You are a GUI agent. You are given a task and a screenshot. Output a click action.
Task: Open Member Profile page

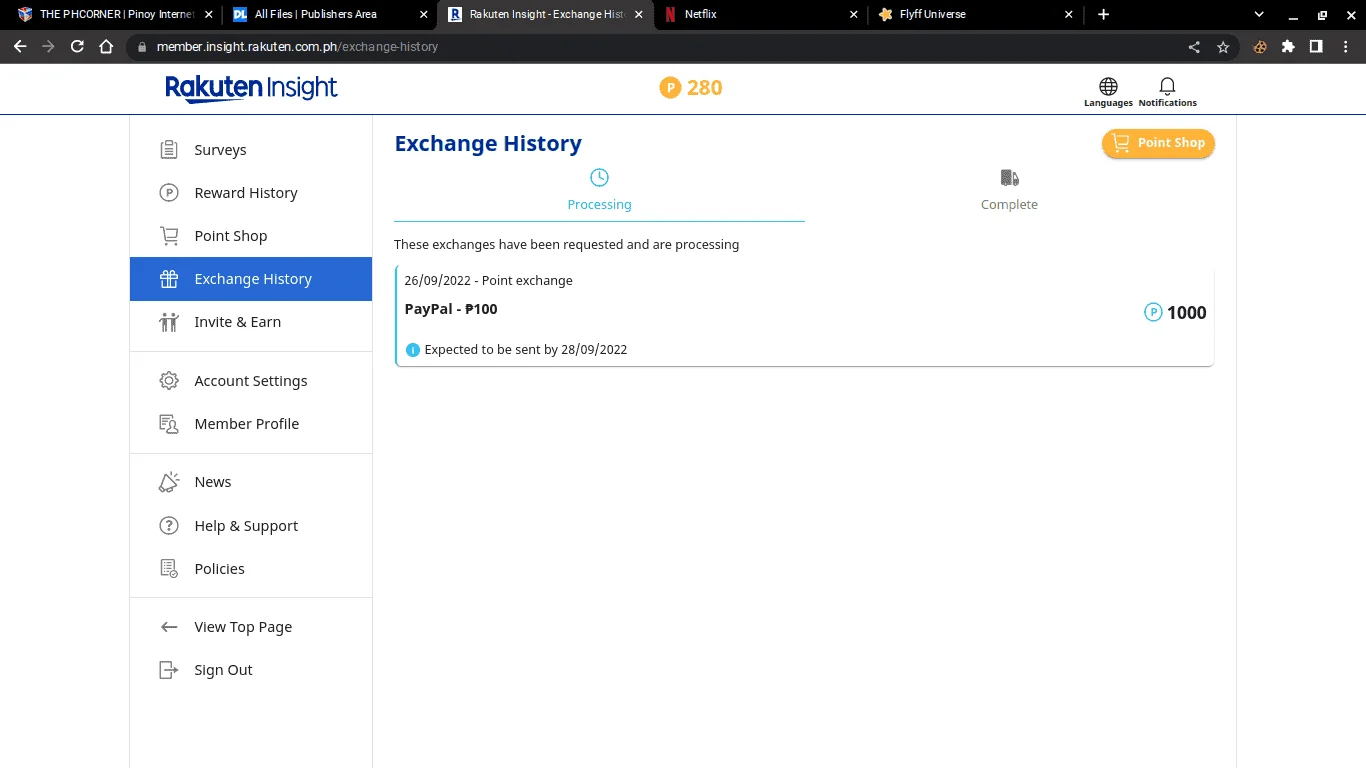pos(250,424)
